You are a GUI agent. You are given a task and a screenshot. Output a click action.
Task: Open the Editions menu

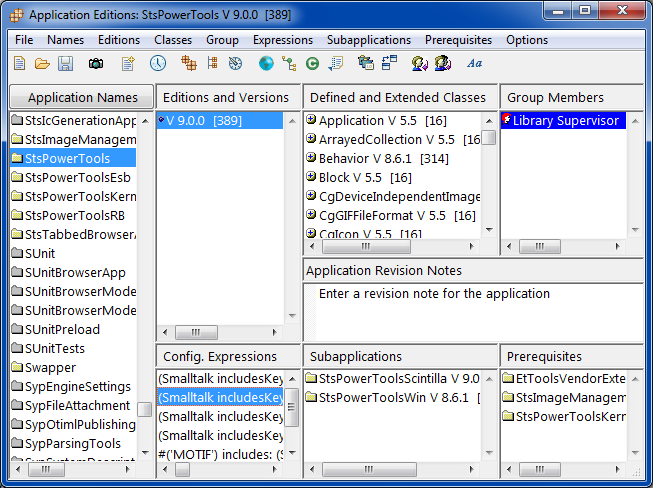119,40
